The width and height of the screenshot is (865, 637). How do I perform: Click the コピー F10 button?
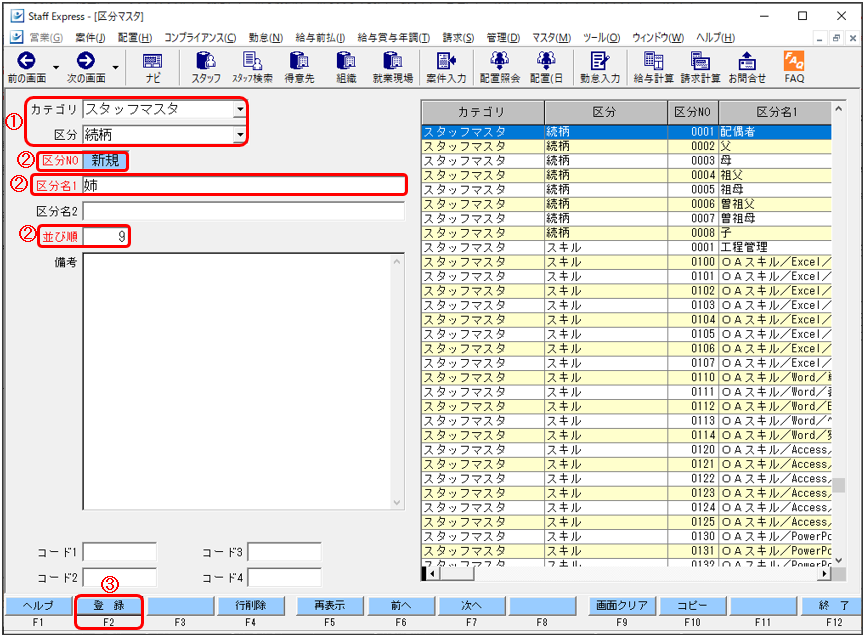pyautogui.click(x=692, y=606)
